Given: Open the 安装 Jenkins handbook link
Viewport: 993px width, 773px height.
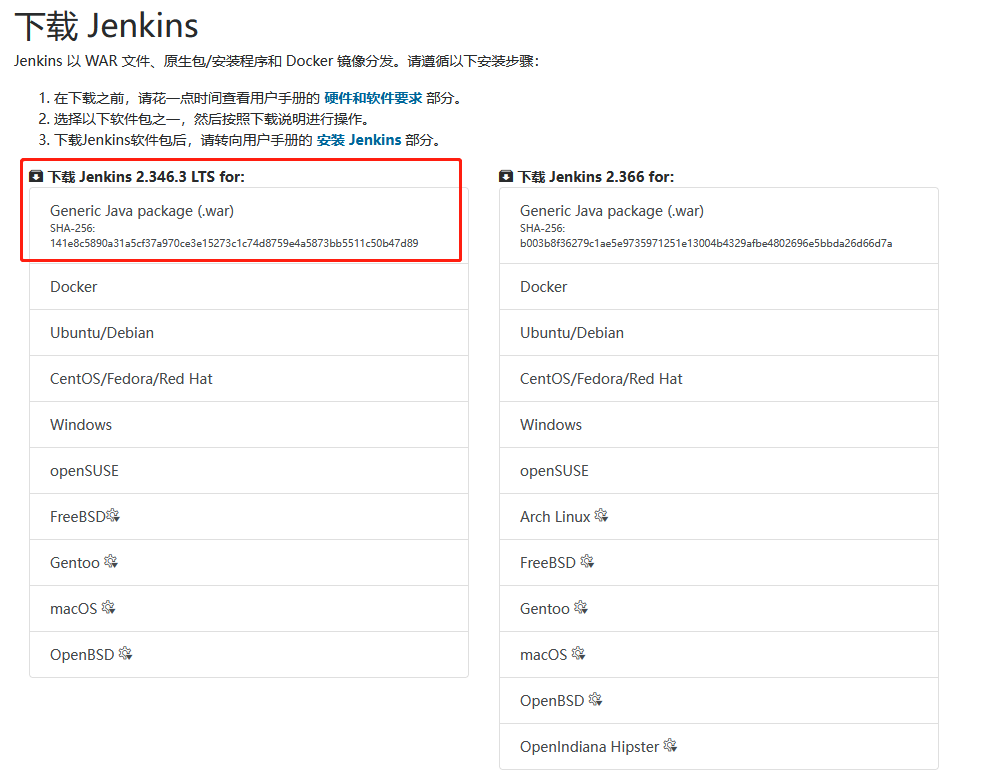Looking at the screenshot, I should [x=358, y=140].
